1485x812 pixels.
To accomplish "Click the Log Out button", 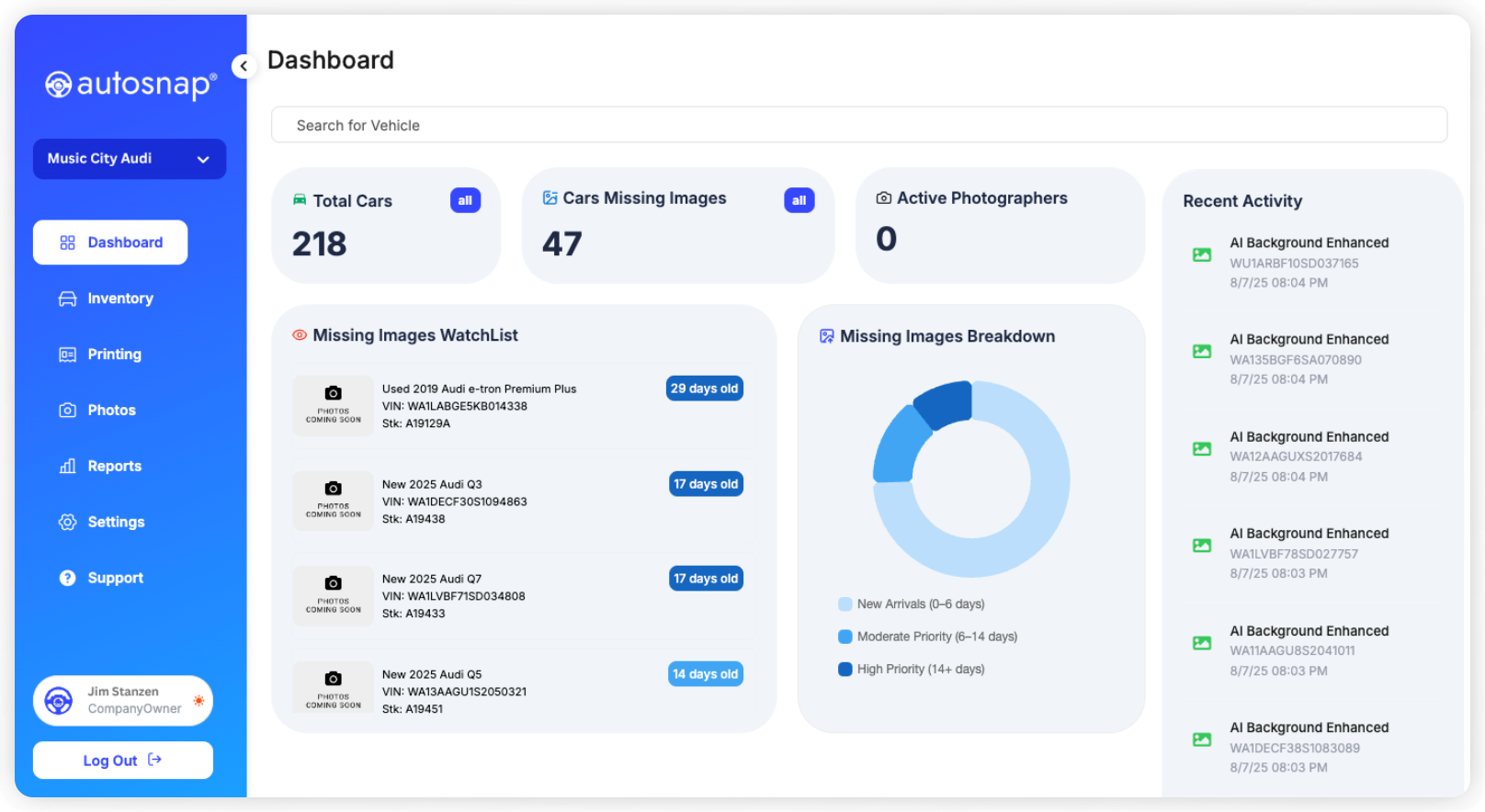I will (123, 761).
